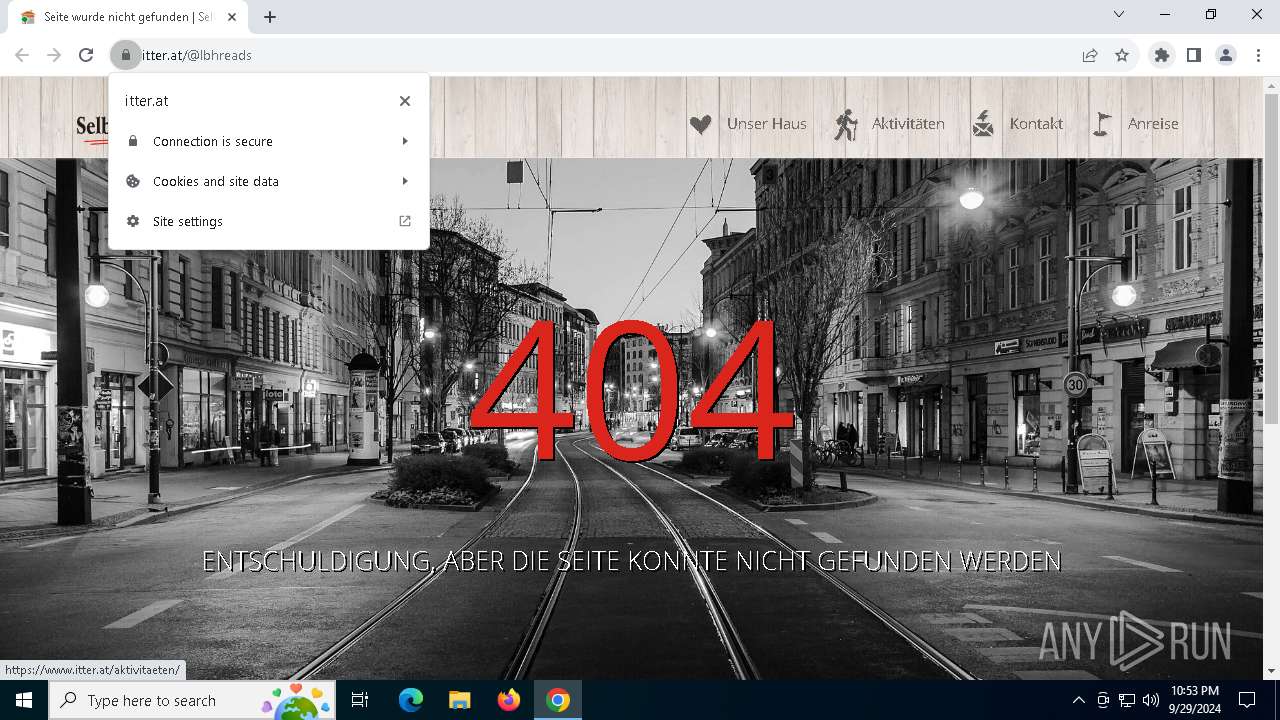This screenshot has width=1280, height=720.
Task: Open the Aktivitäten menu item
Action: 908,124
